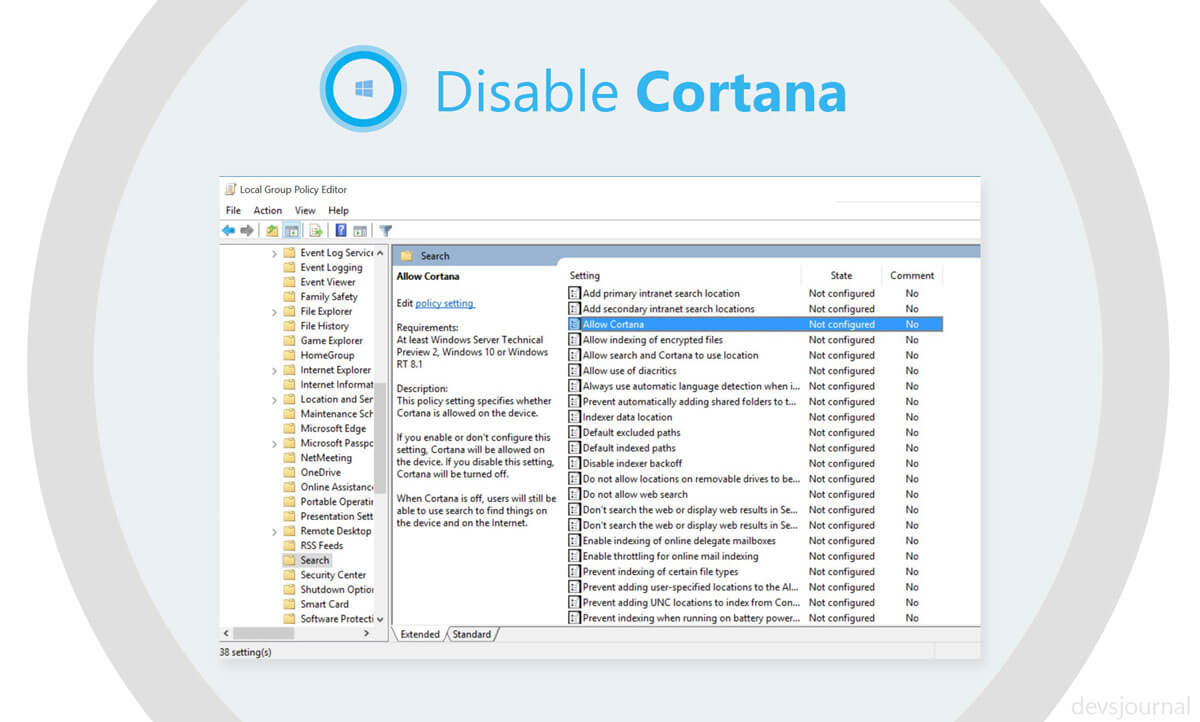
Task: Click the policy icon for Default excluded paths
Action: click(x=574, y=433)
